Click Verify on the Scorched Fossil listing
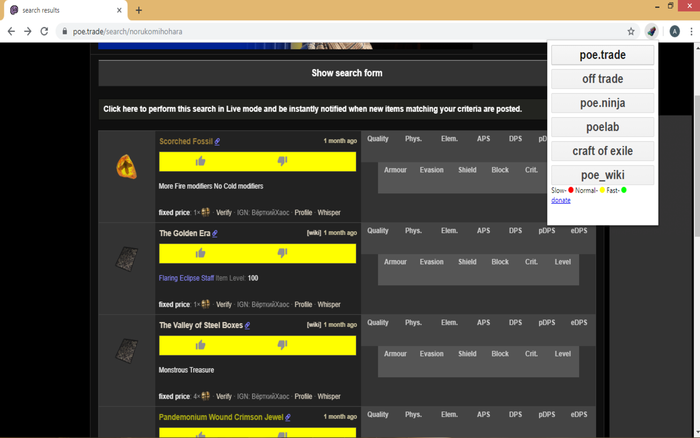The height and width of the screenshot is (438, 700). (x=224, y=213)
